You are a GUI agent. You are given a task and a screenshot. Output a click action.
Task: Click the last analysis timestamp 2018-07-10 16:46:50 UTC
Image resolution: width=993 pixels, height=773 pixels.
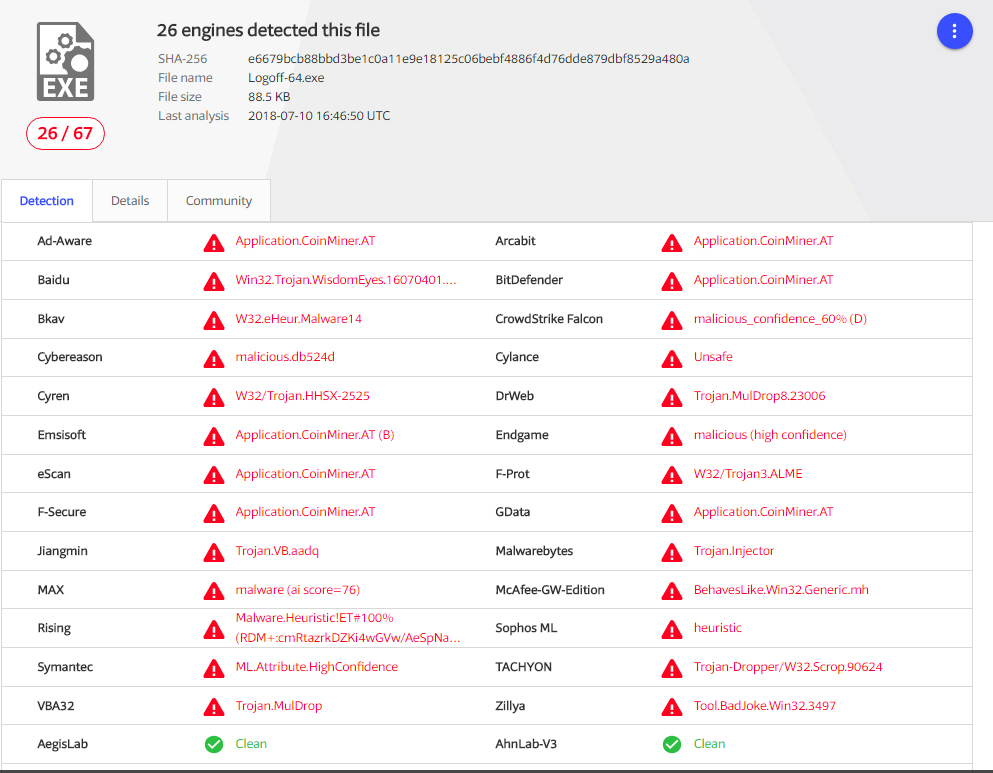tap(319, 116)
